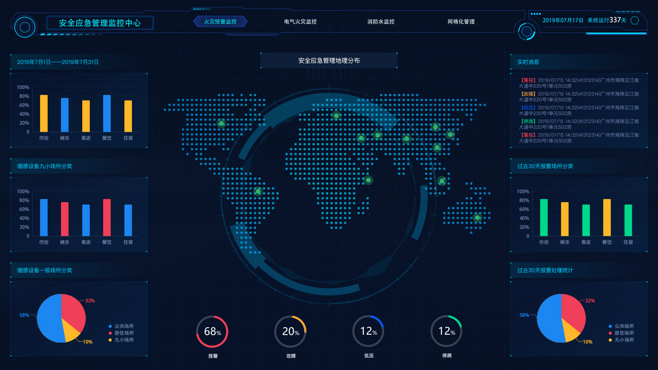Switch to the 电气火灾监控 tab
Screen dimensions: 658x370
coord(300,21)
